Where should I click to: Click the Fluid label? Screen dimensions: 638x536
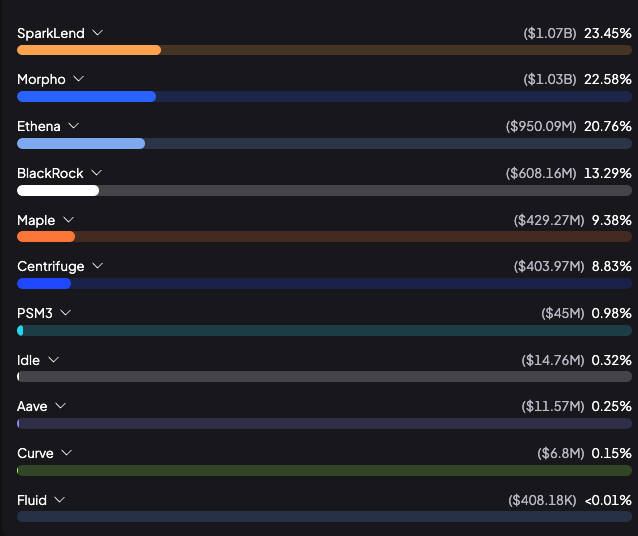tap(32, 500)
